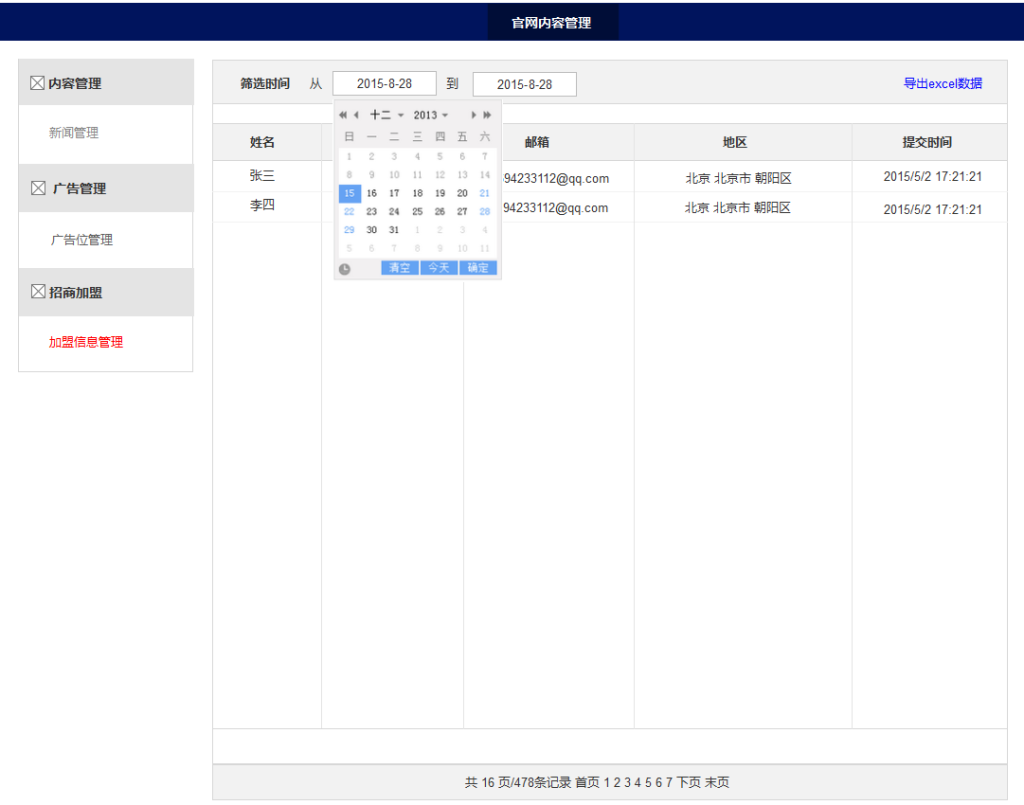Click the next month arrow in calendar

click(x=474, y=115)
